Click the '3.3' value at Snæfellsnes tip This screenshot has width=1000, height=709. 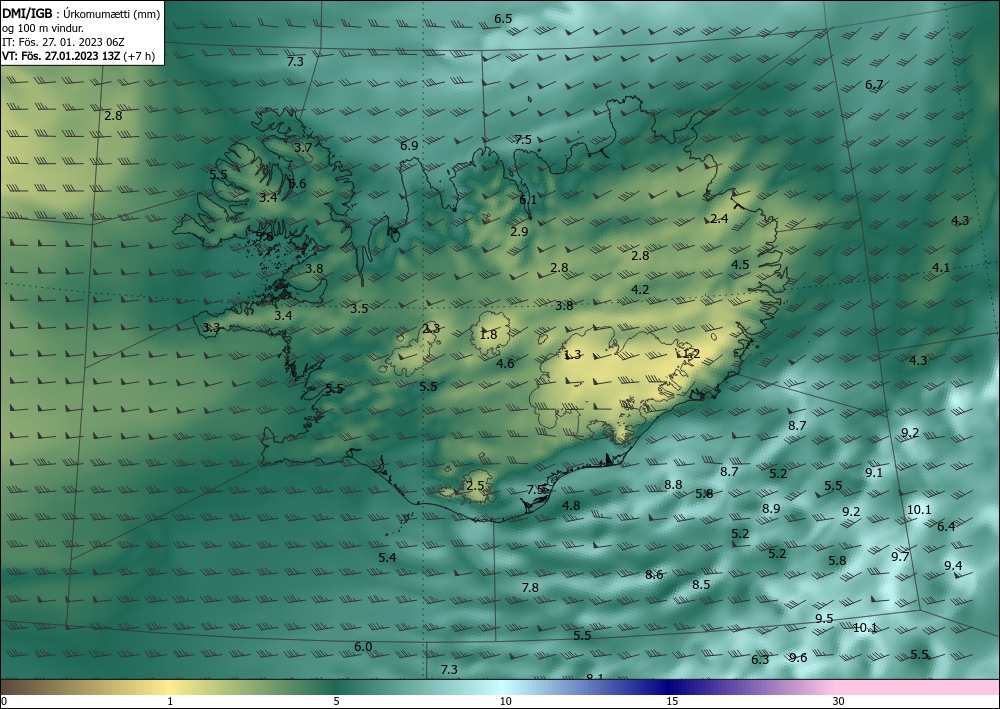211,328
